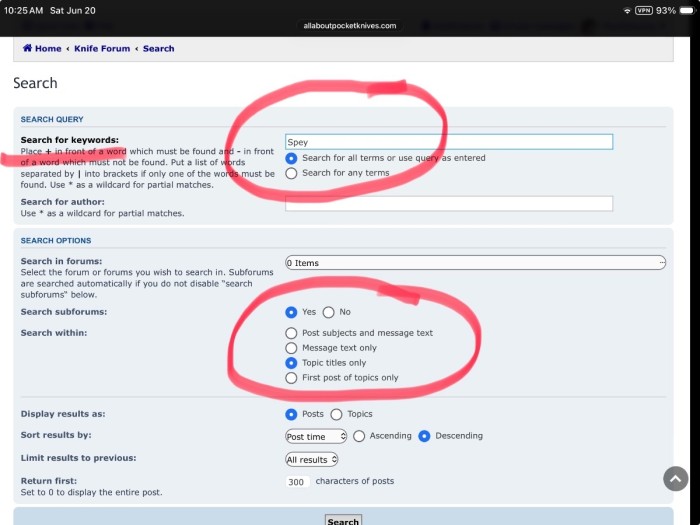Click the keywords field containing Spey
700x525 pixels.
pyautogui.click(x=449, y=142)
